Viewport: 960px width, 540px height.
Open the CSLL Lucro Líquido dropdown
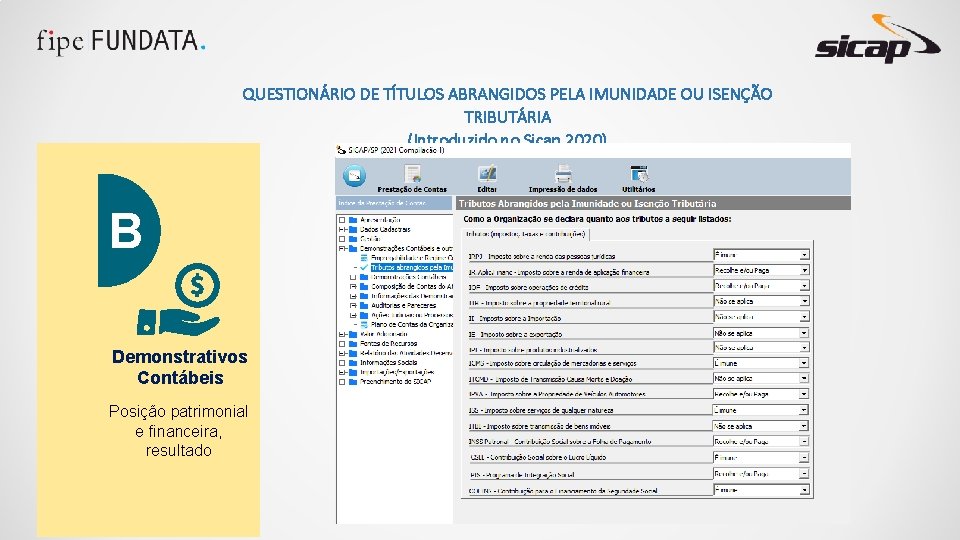click(x=804, y=457)
